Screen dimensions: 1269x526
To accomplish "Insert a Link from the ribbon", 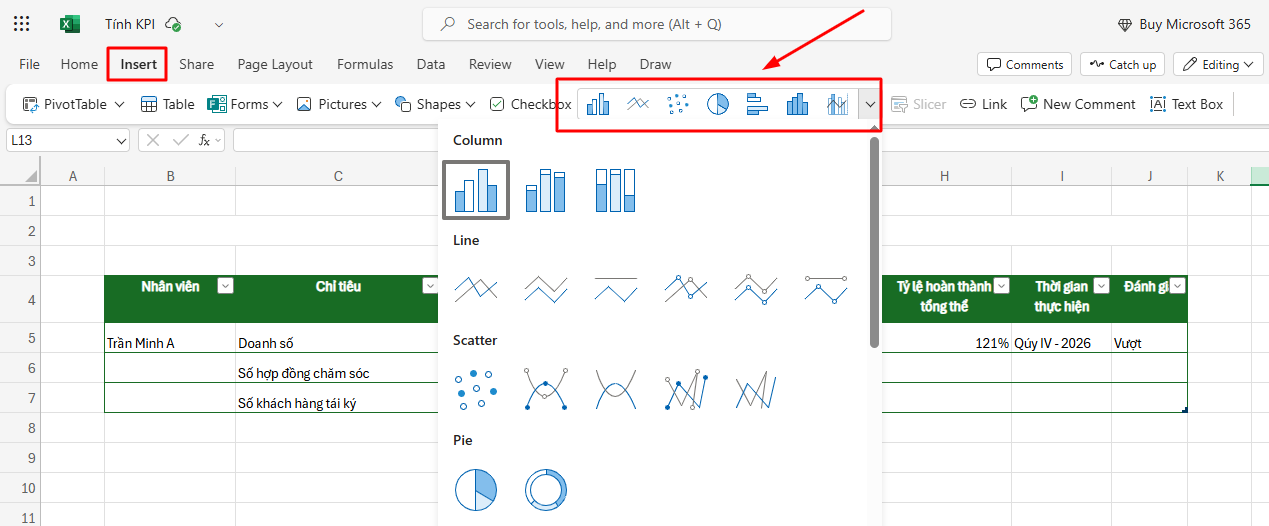I will (x=983, y=104).
